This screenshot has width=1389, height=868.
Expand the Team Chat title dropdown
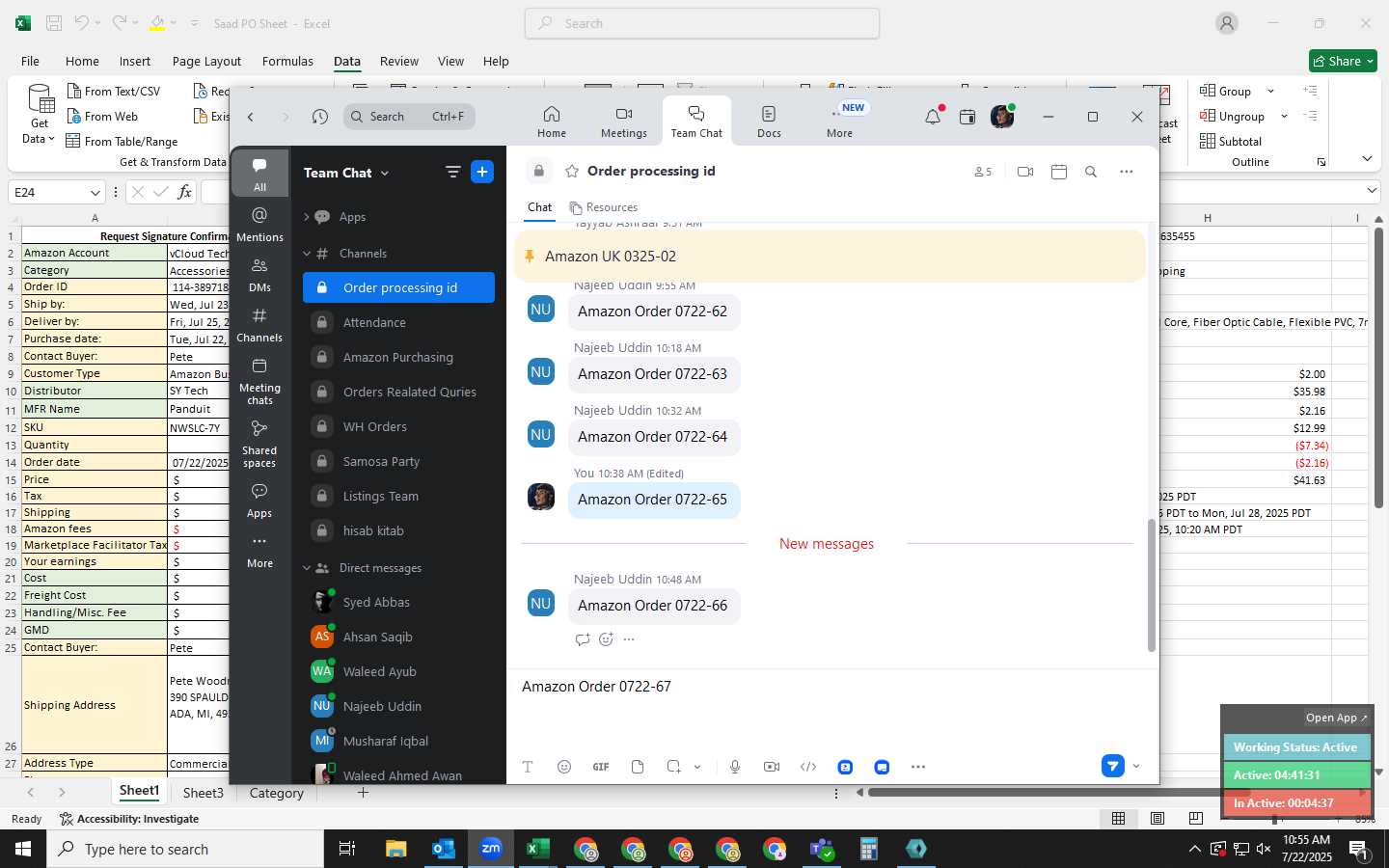(x=385, y=174)
